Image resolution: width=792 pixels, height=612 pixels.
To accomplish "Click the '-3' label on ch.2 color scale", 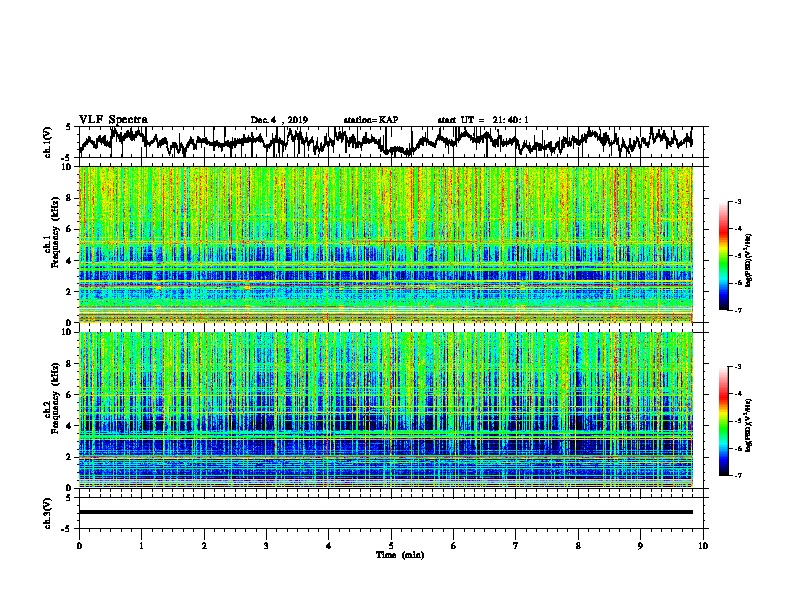I will click(x=738, y=367).
